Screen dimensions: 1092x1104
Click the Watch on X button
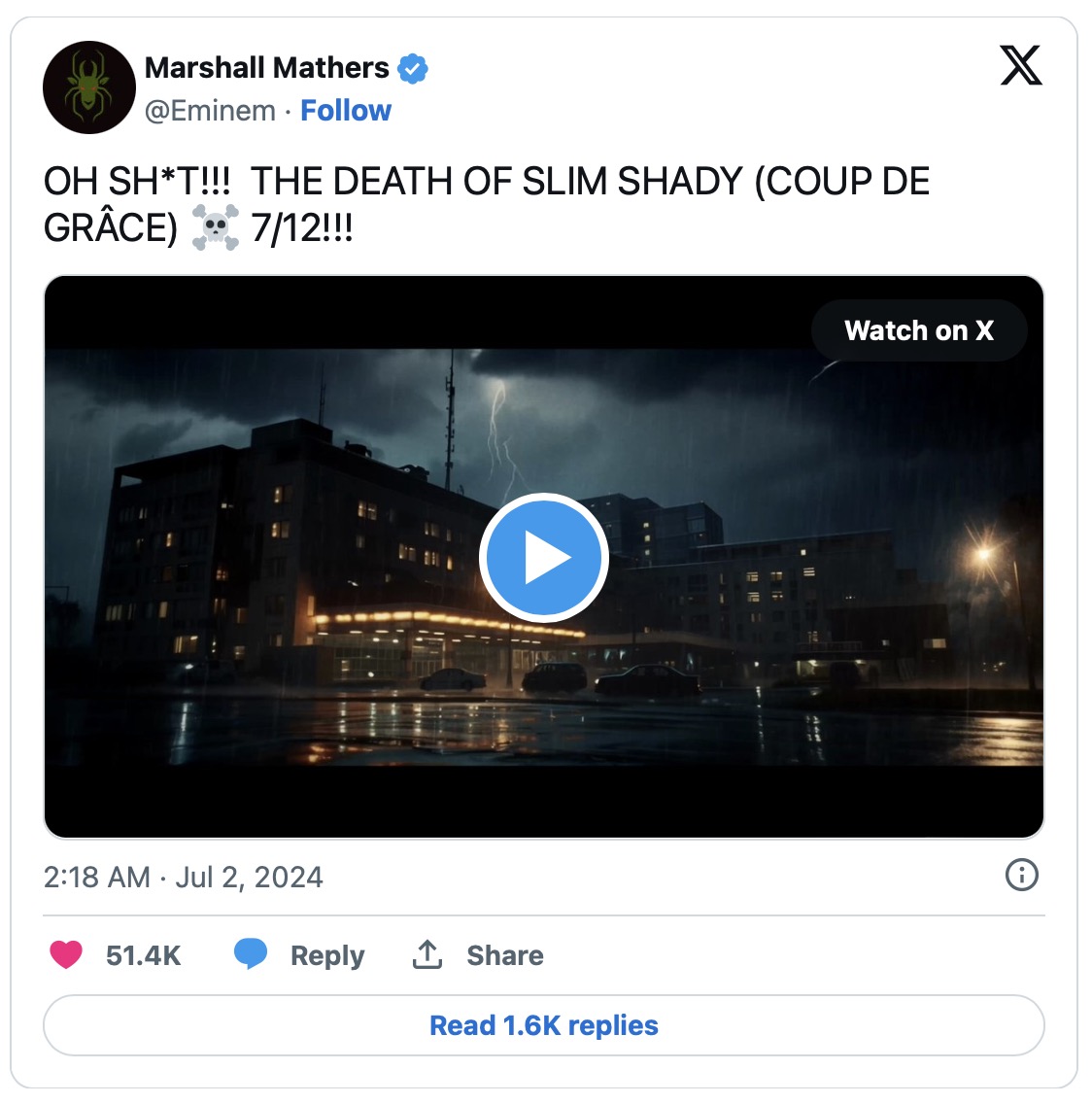coord(919,330)
